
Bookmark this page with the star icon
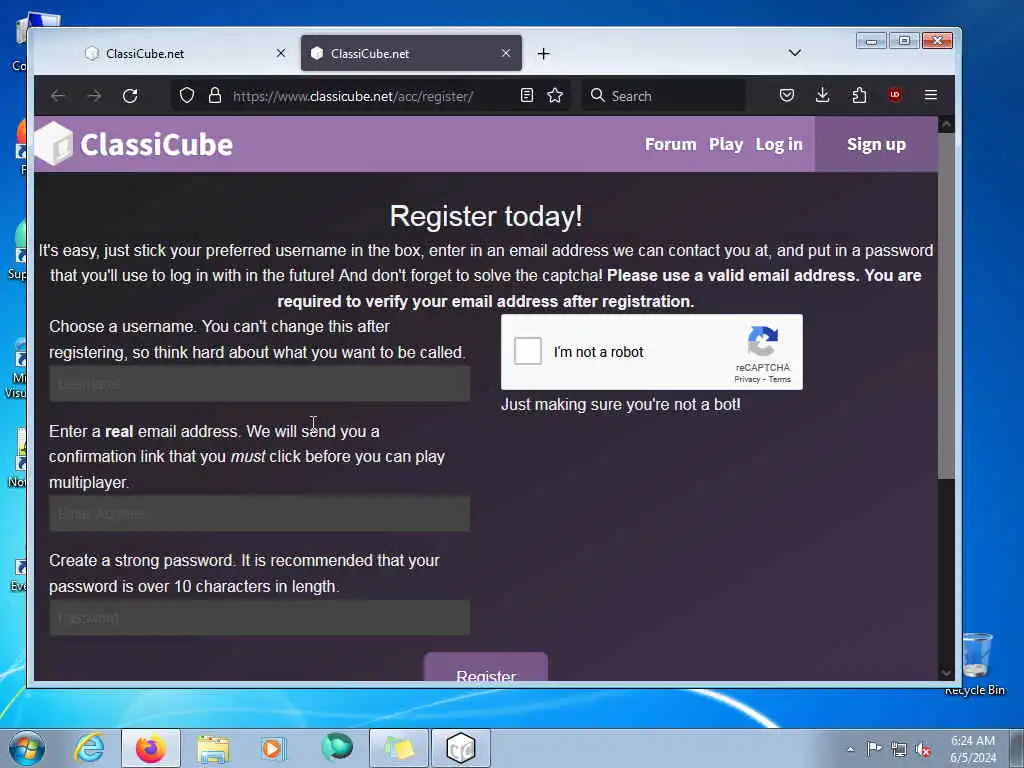click(x=555, y=95)
